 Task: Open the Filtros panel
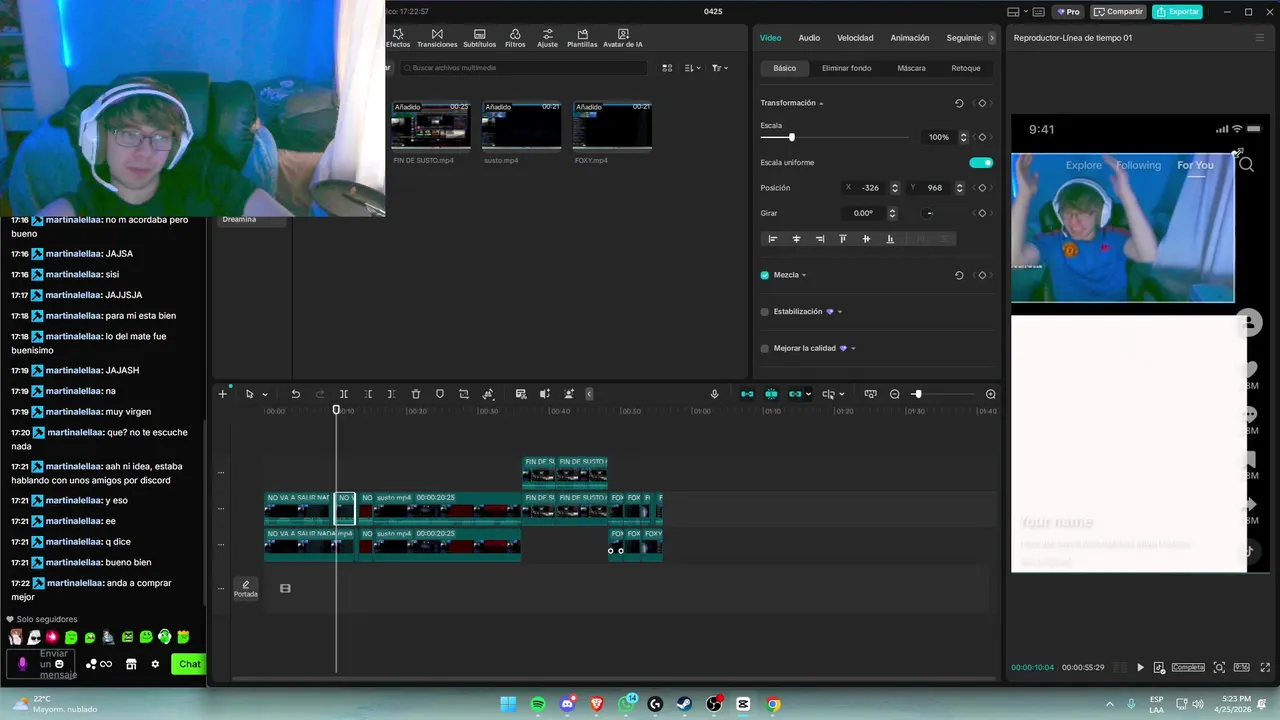click(515, 38)
